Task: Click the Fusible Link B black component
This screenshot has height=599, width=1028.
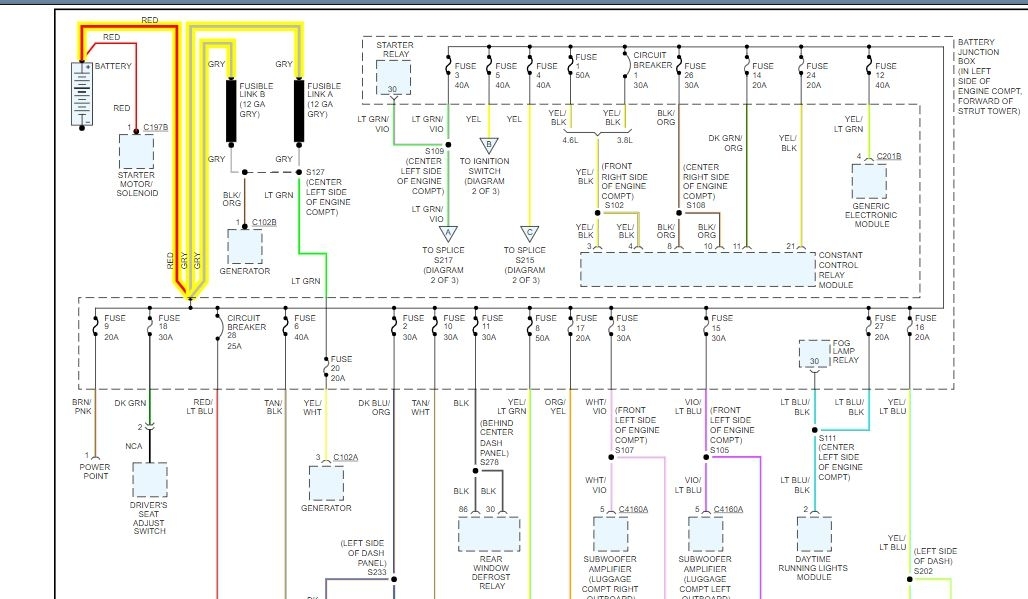Action: coord(231,110)
